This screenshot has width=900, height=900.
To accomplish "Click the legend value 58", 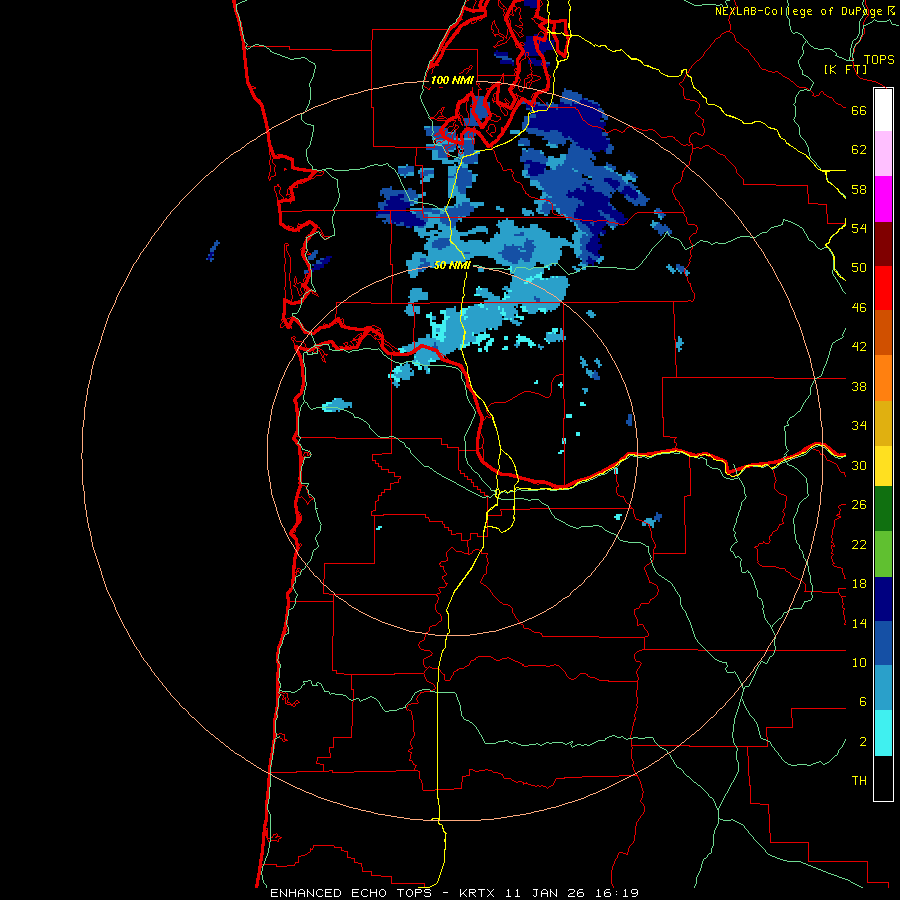I will pos(859,189).
